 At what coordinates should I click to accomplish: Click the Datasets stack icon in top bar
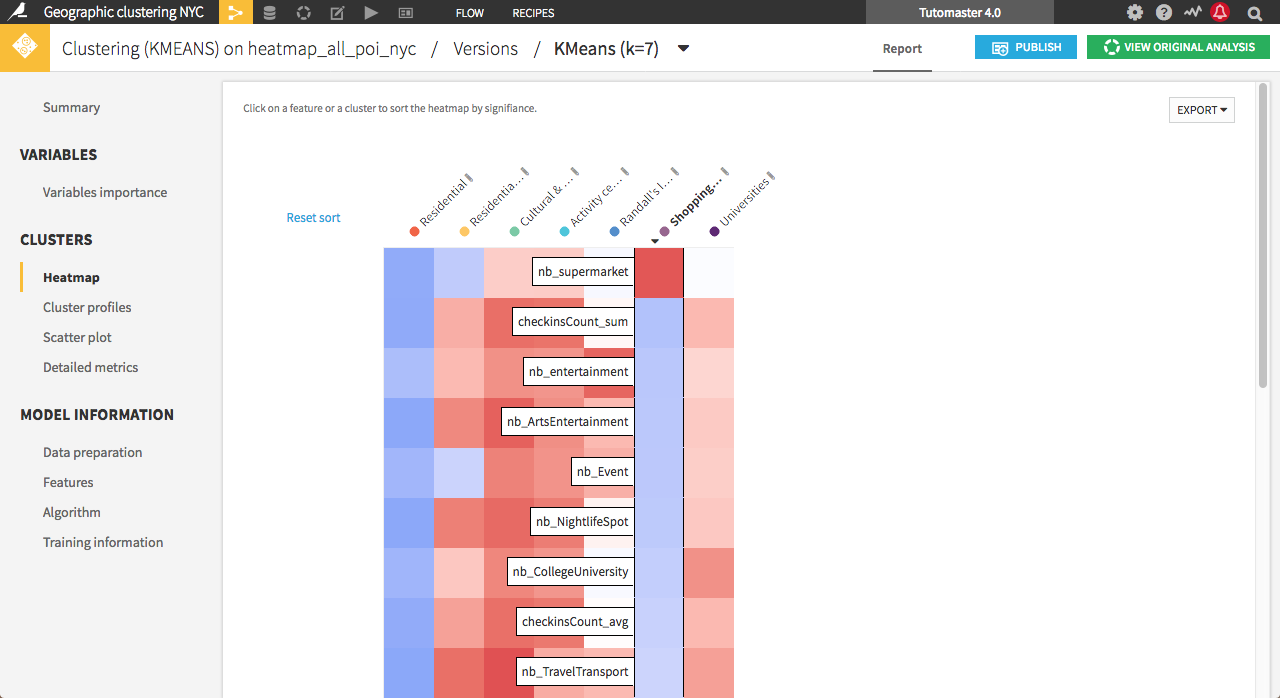[x=269, y=13]
